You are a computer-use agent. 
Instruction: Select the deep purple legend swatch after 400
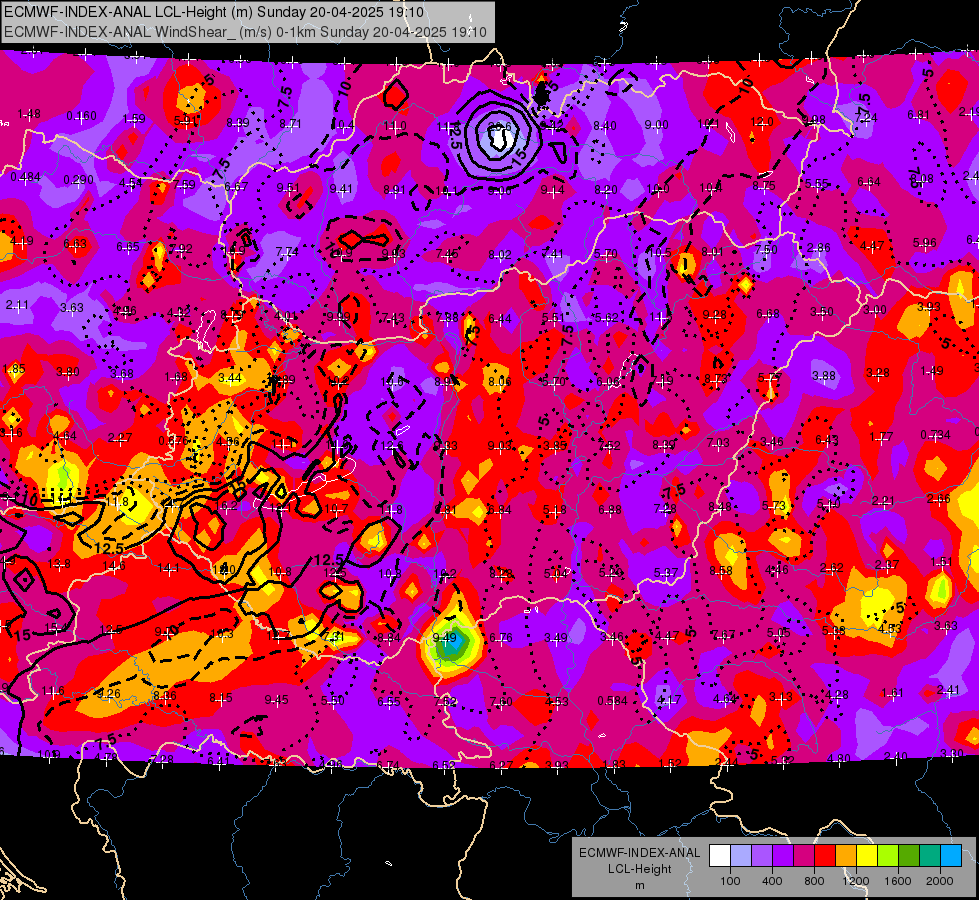(x=783, y=856)
